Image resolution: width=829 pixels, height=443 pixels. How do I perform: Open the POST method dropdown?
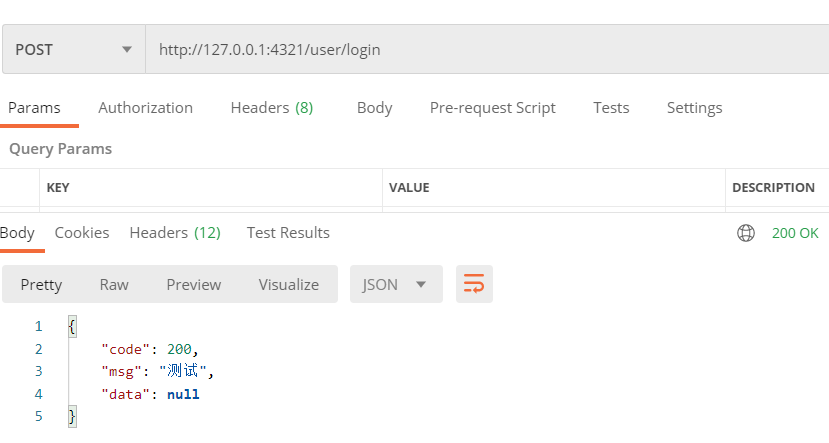click(x=74, y=49)
